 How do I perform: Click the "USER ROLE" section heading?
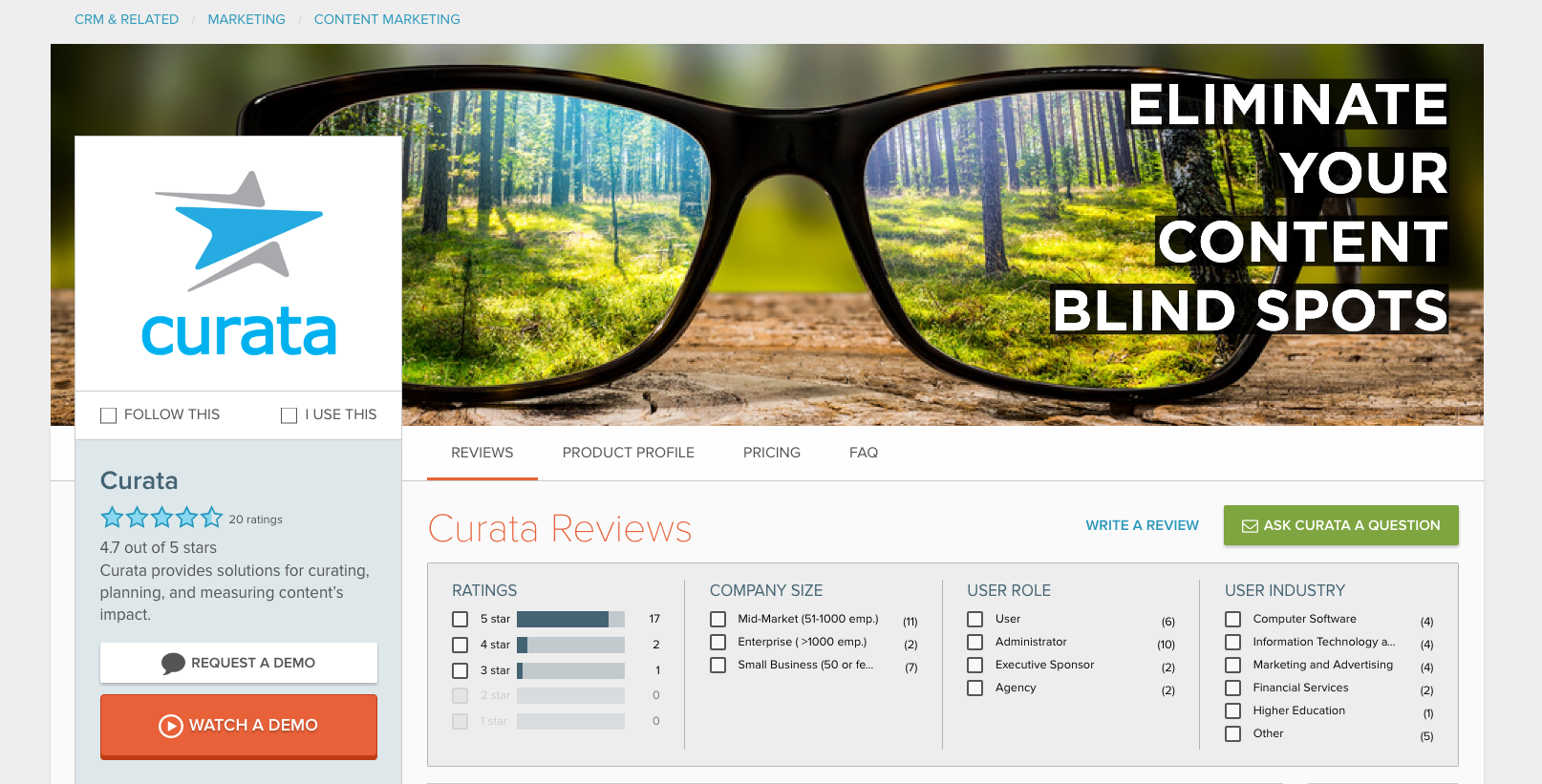point(1009,591)
